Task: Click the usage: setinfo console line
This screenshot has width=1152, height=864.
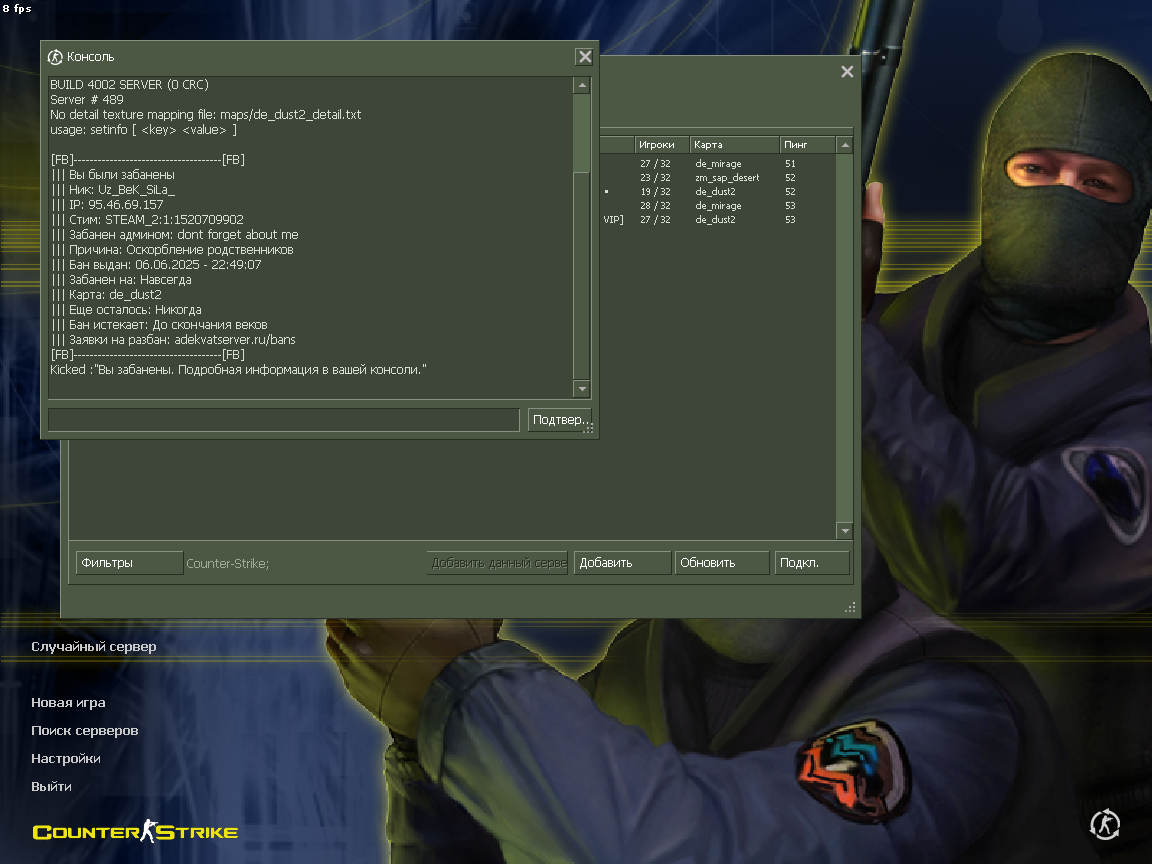Action: (x=143, y=129)
